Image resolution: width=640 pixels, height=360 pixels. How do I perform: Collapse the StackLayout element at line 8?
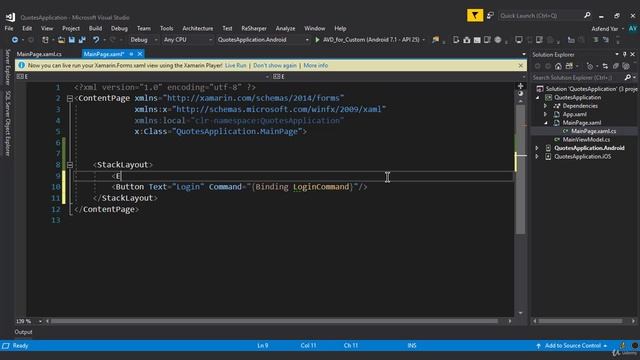click(70, 165)
